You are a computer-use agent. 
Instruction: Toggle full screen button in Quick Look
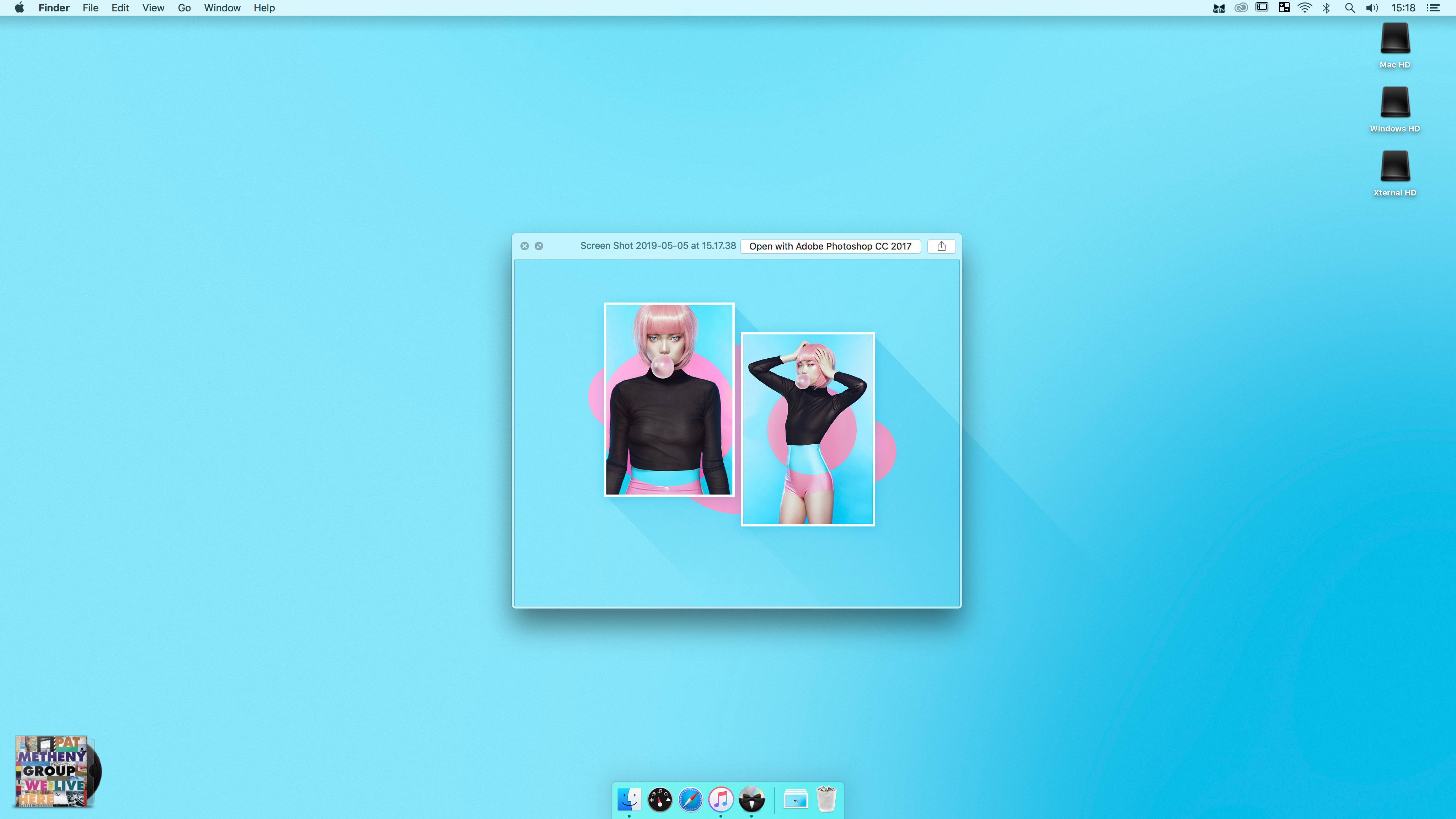pyautogui.click(x=539, y=246)
